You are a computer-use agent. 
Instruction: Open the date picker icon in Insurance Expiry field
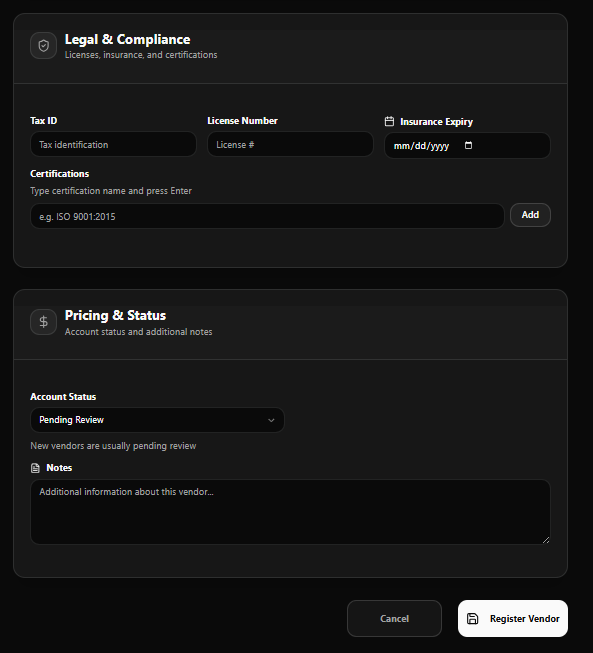point(468,145)
